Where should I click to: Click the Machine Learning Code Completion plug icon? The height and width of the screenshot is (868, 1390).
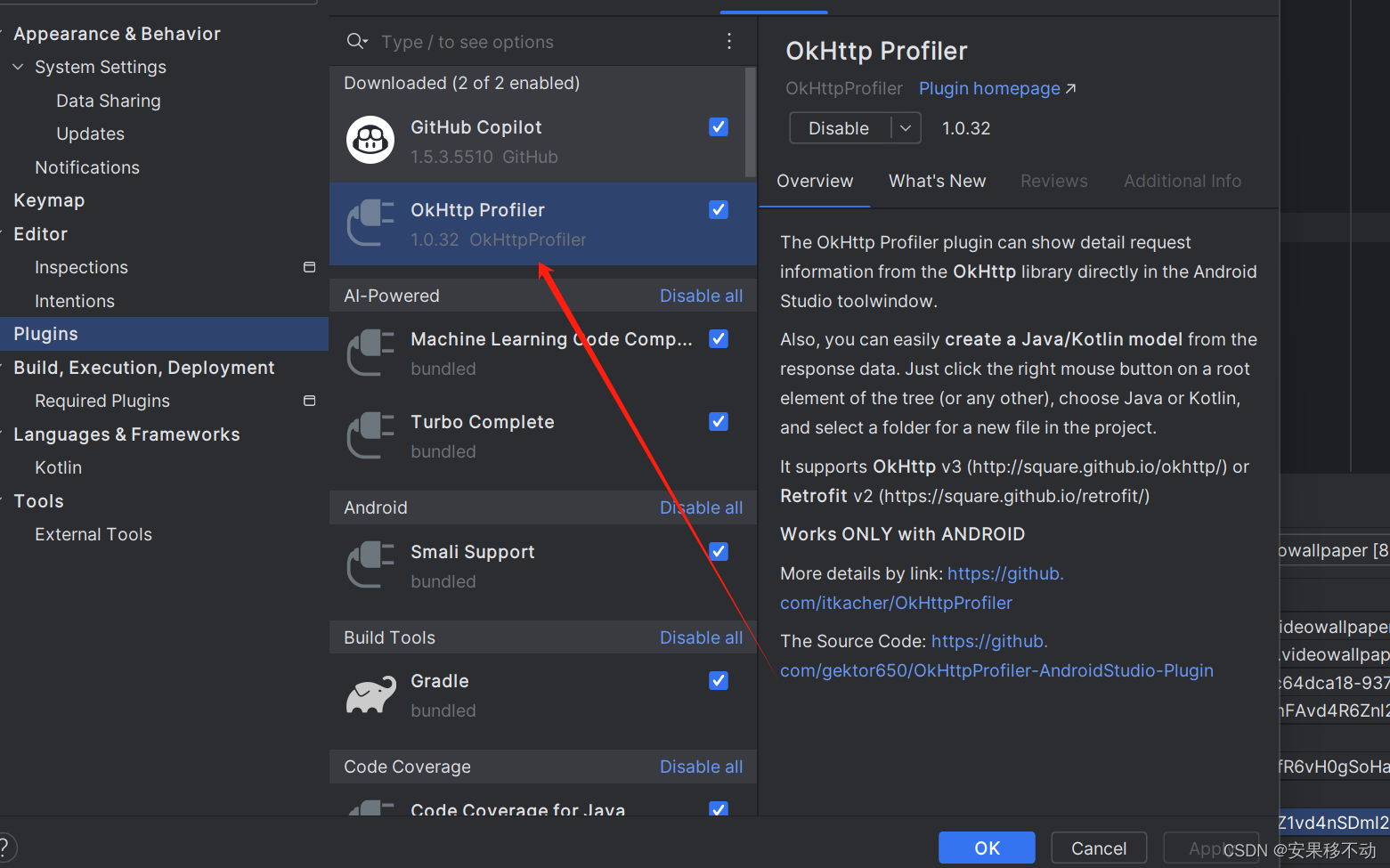pos(370,353)
